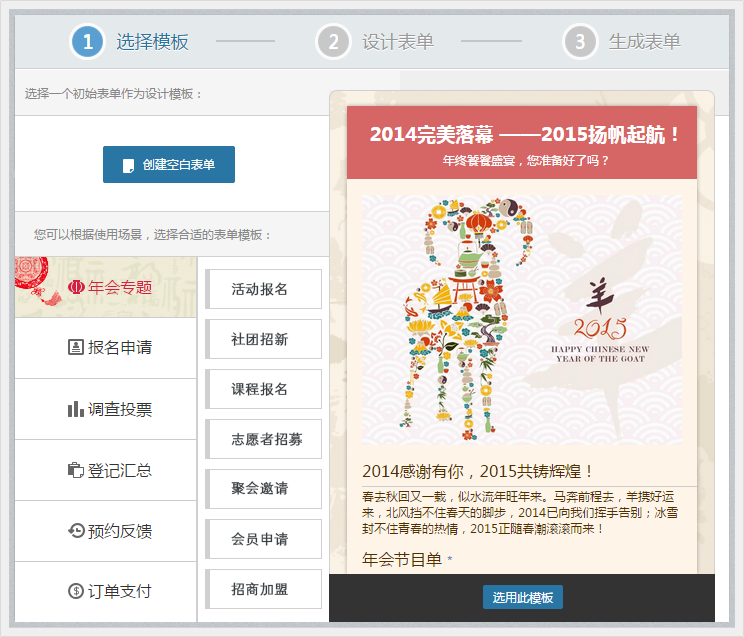Pick the 志愿者招募 template

point(264,439)
